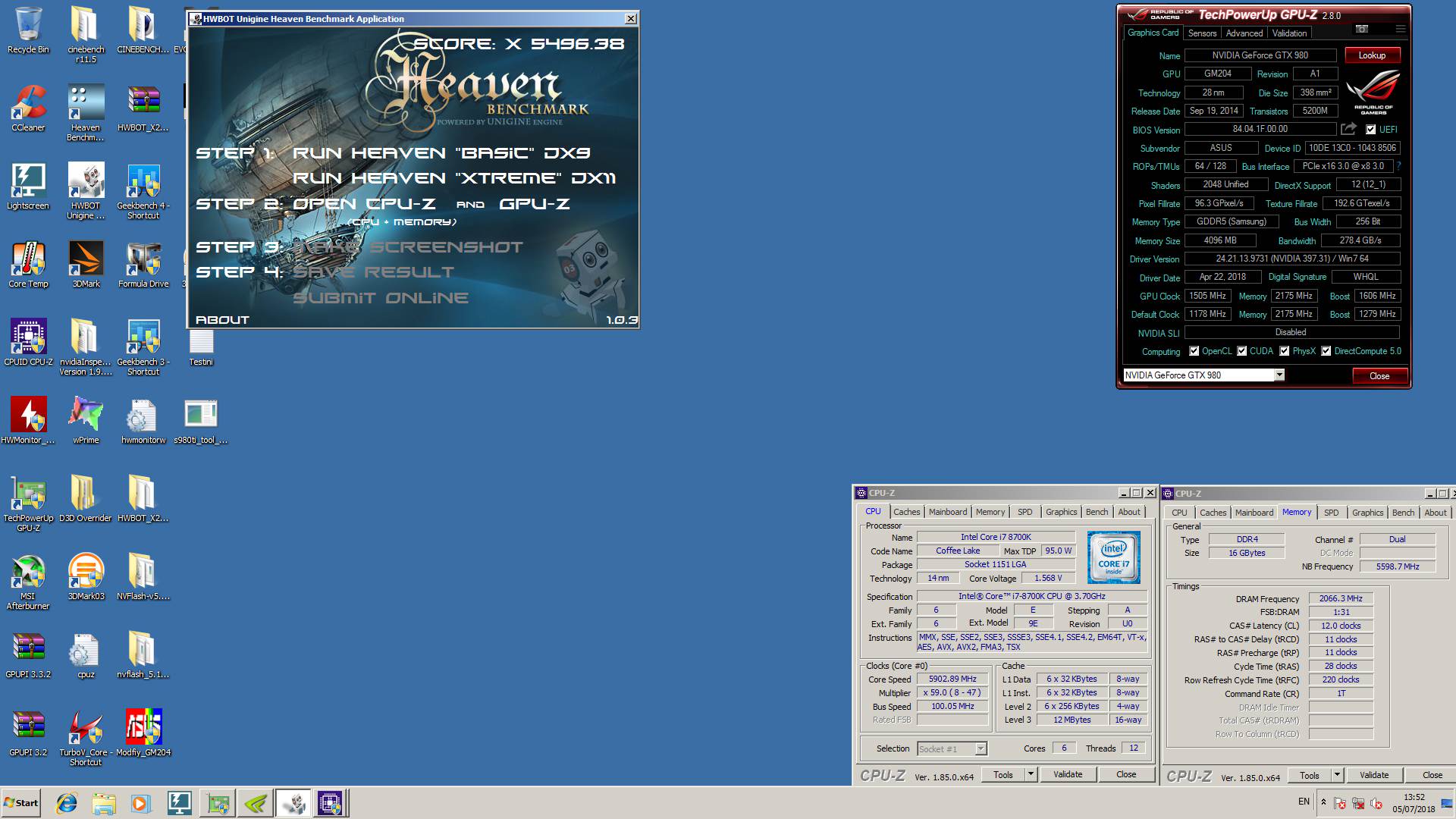The height and width of the screenshot is (819, 1456).
Task: Click About in the Heaven Benchmark window
Action: point(222,320)
